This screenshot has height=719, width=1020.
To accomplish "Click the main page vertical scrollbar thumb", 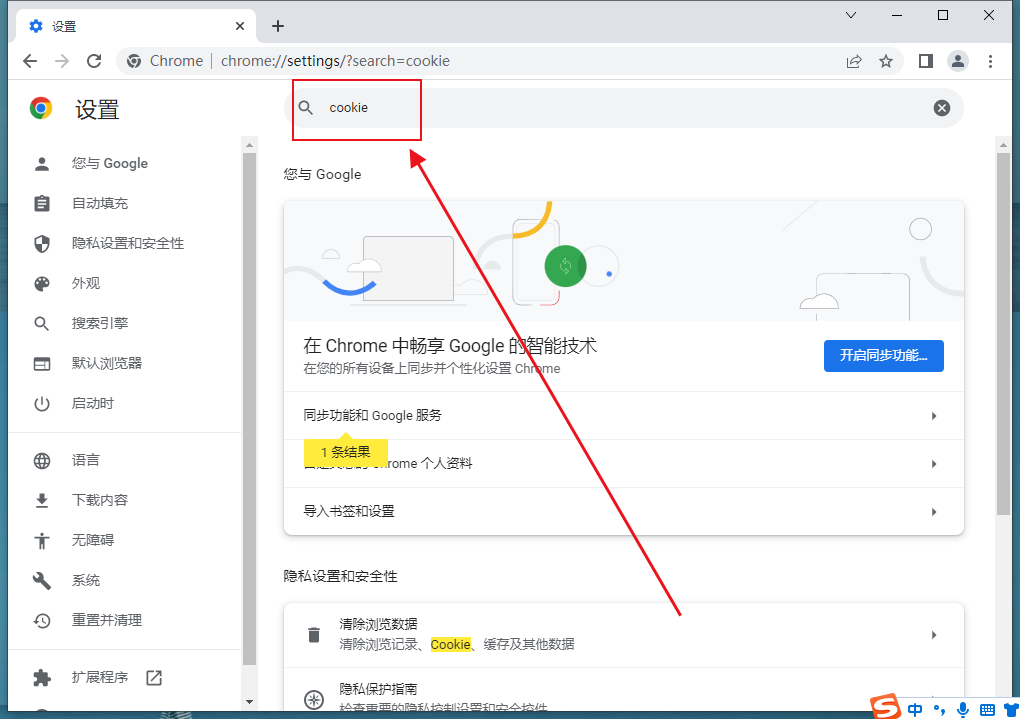I will 1003,334.
